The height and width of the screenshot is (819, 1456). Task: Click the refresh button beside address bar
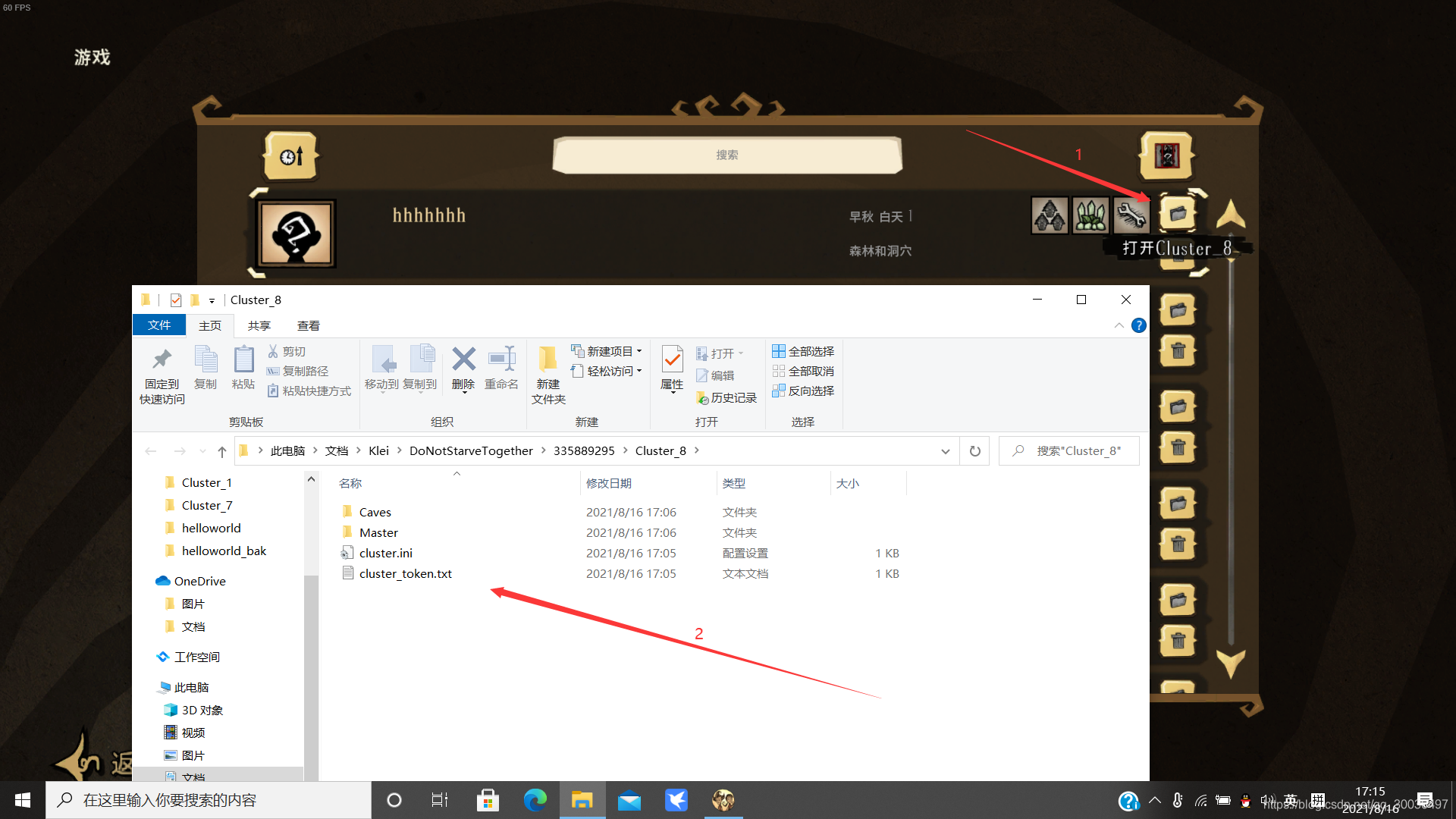(x=974, y=451)
